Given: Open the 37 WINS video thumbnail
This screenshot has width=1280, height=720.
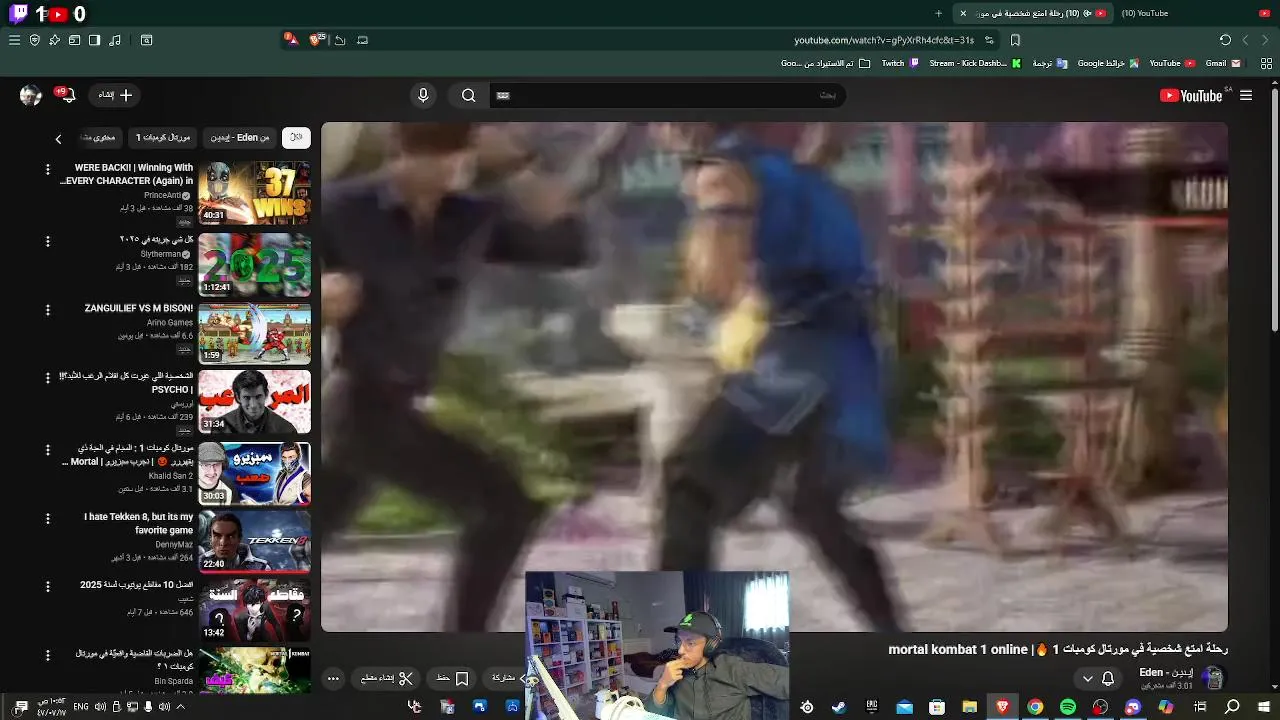Looking at the screenshot, I should (254, 193).
